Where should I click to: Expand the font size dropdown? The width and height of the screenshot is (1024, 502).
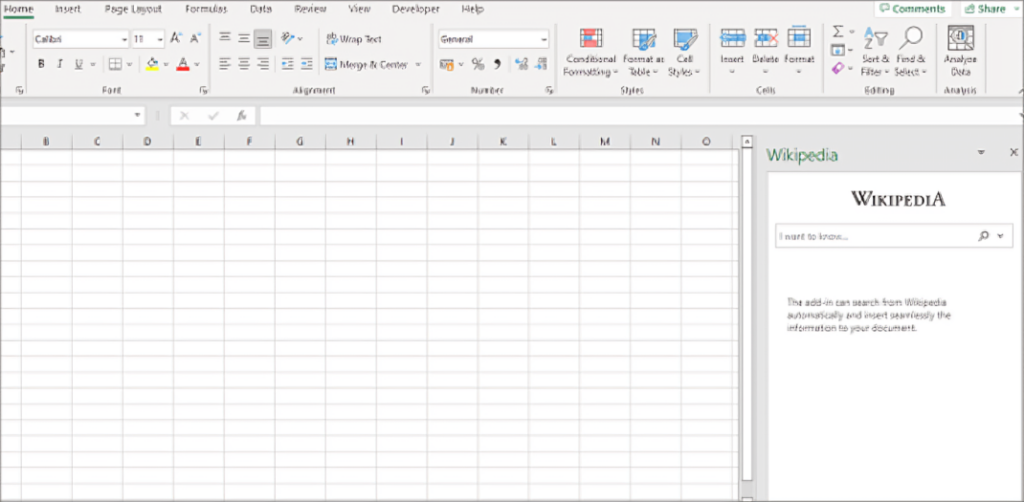click(x=160, y=40)
